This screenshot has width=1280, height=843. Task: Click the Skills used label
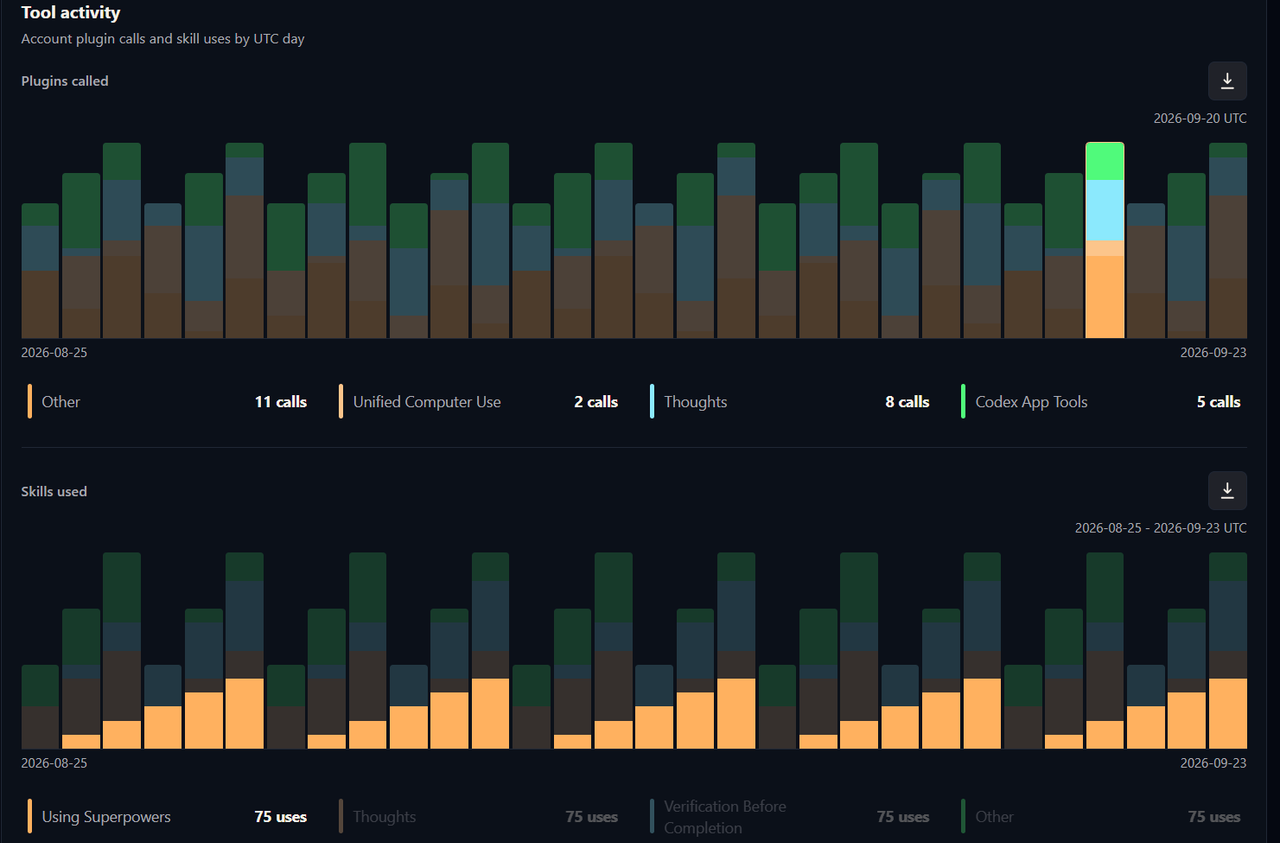(54, 491)
